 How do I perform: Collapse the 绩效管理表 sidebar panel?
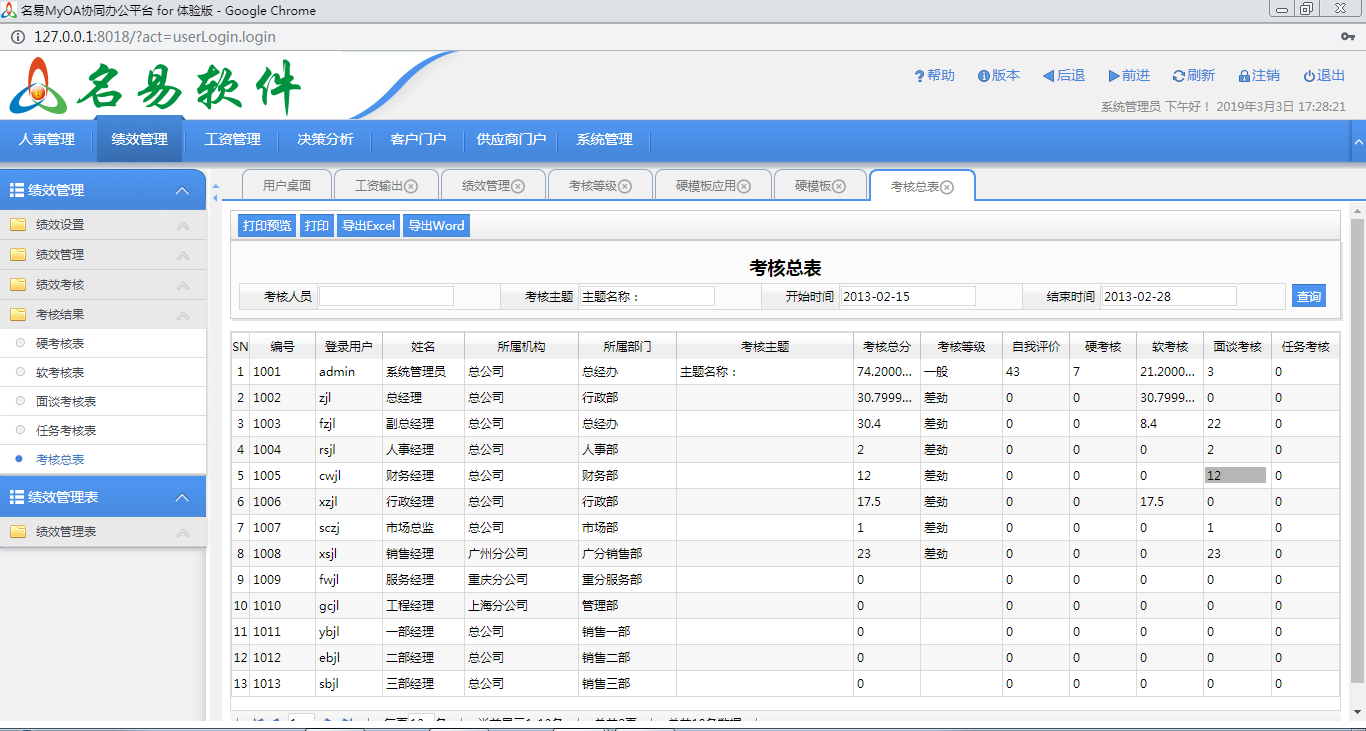click(x=182, y=498)
